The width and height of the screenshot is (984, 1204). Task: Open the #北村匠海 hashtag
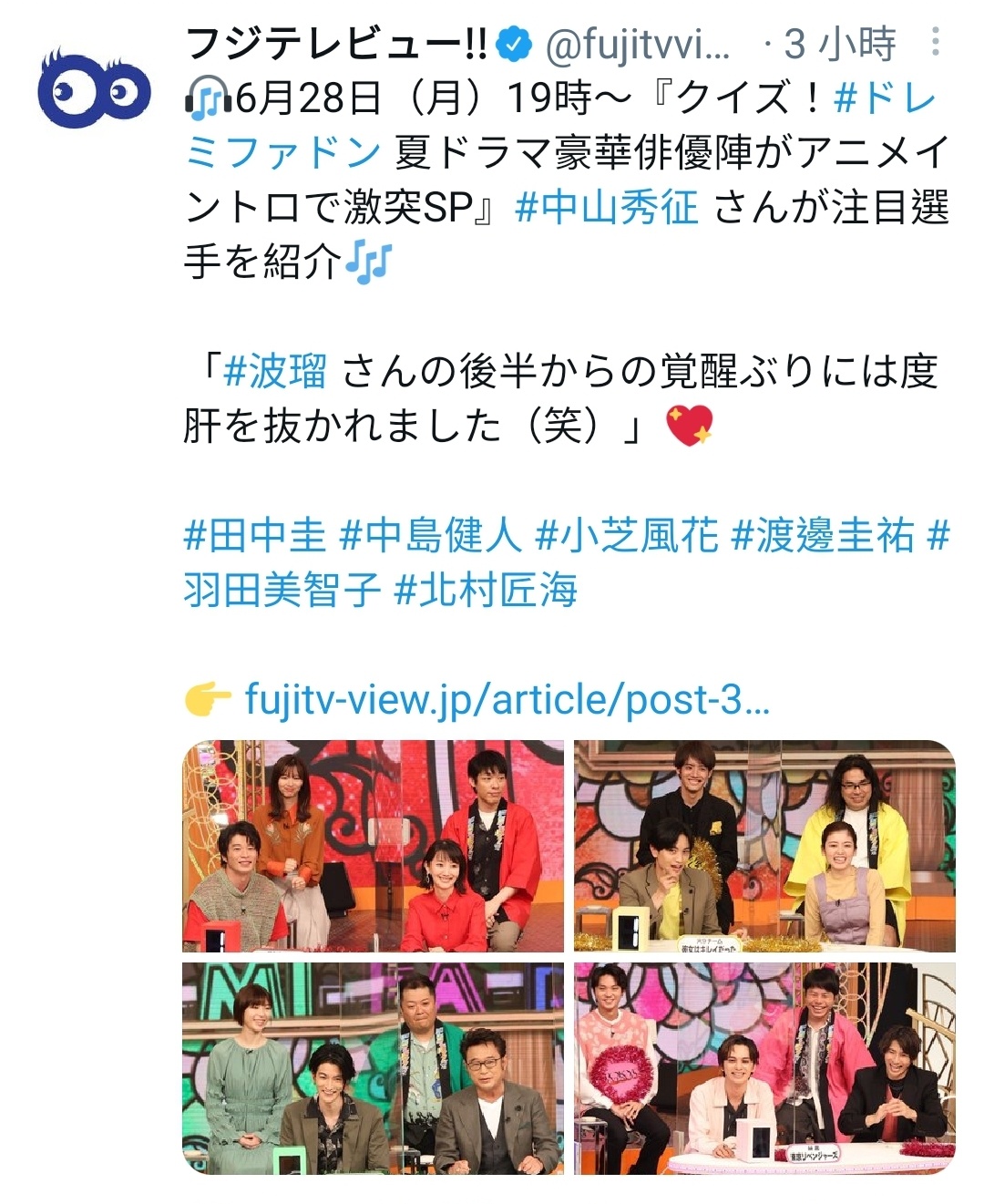[x=486, y=590]
